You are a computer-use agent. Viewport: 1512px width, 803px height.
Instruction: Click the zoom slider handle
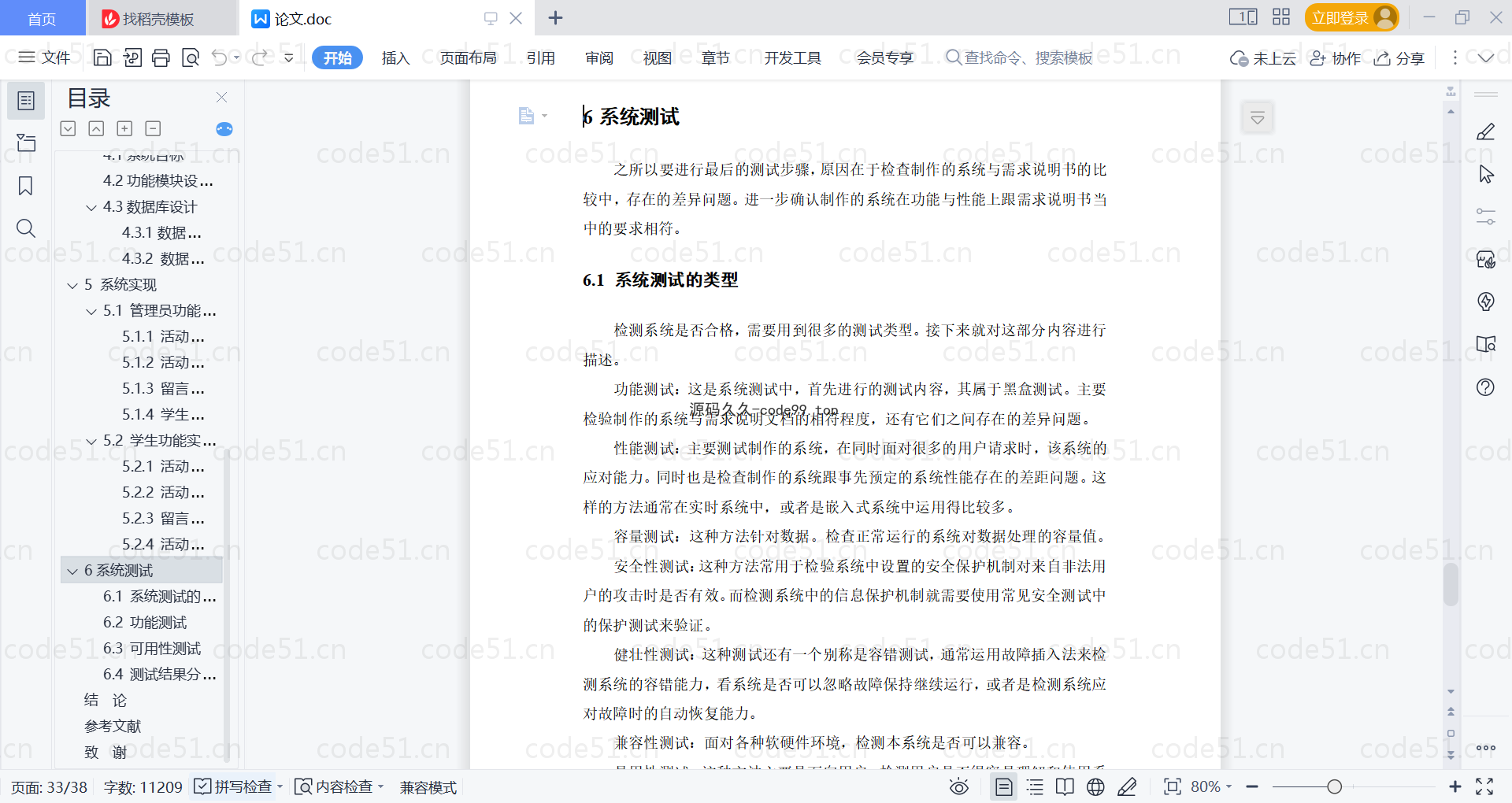1334,786
